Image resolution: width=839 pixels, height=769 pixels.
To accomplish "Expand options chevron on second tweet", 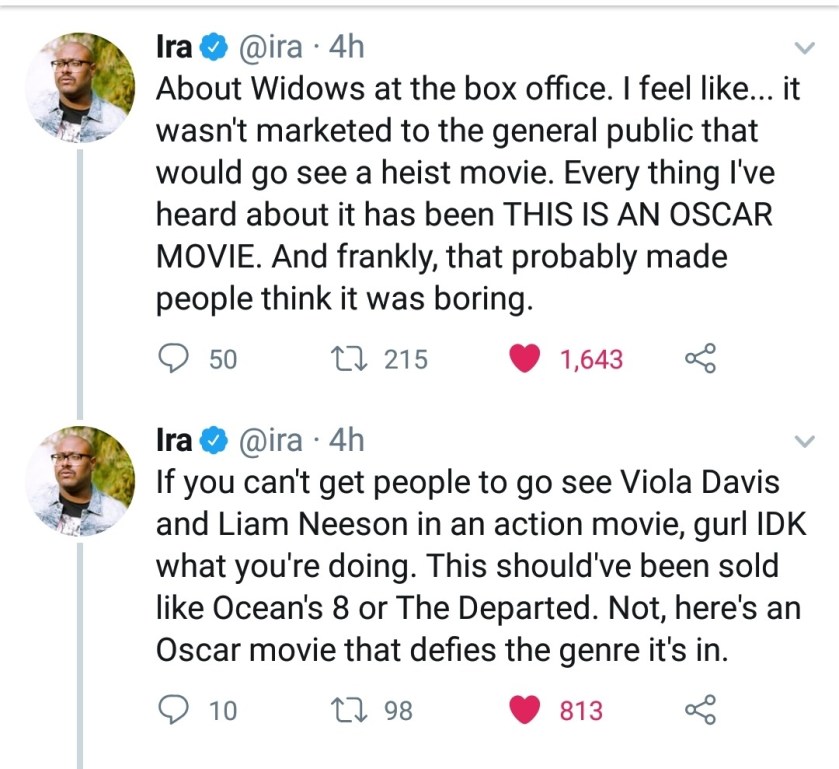I will [803, 439].
